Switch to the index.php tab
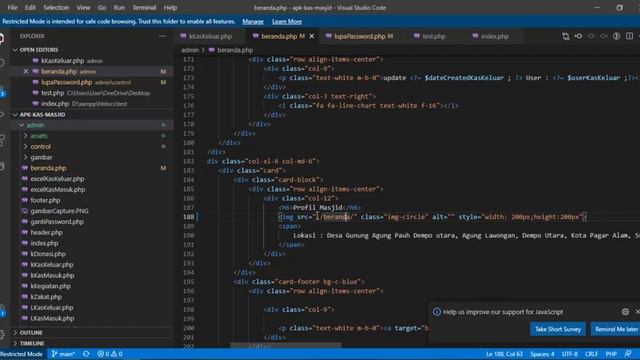The height and width of the screenshot is (360, 640). point(494,36)
